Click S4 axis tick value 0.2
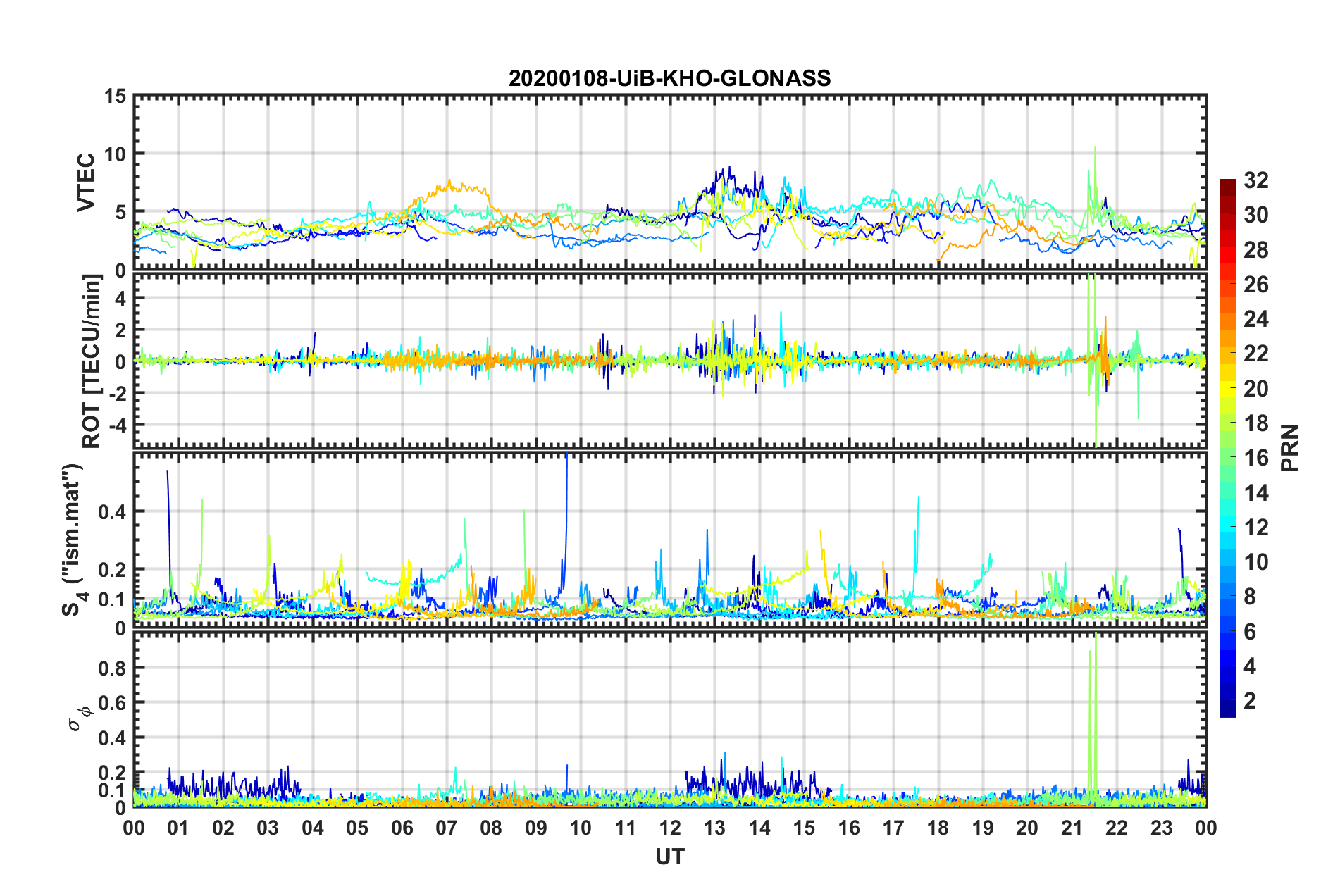The width and height of the screenshot is (1340, 896). click(x=111, y=570)
